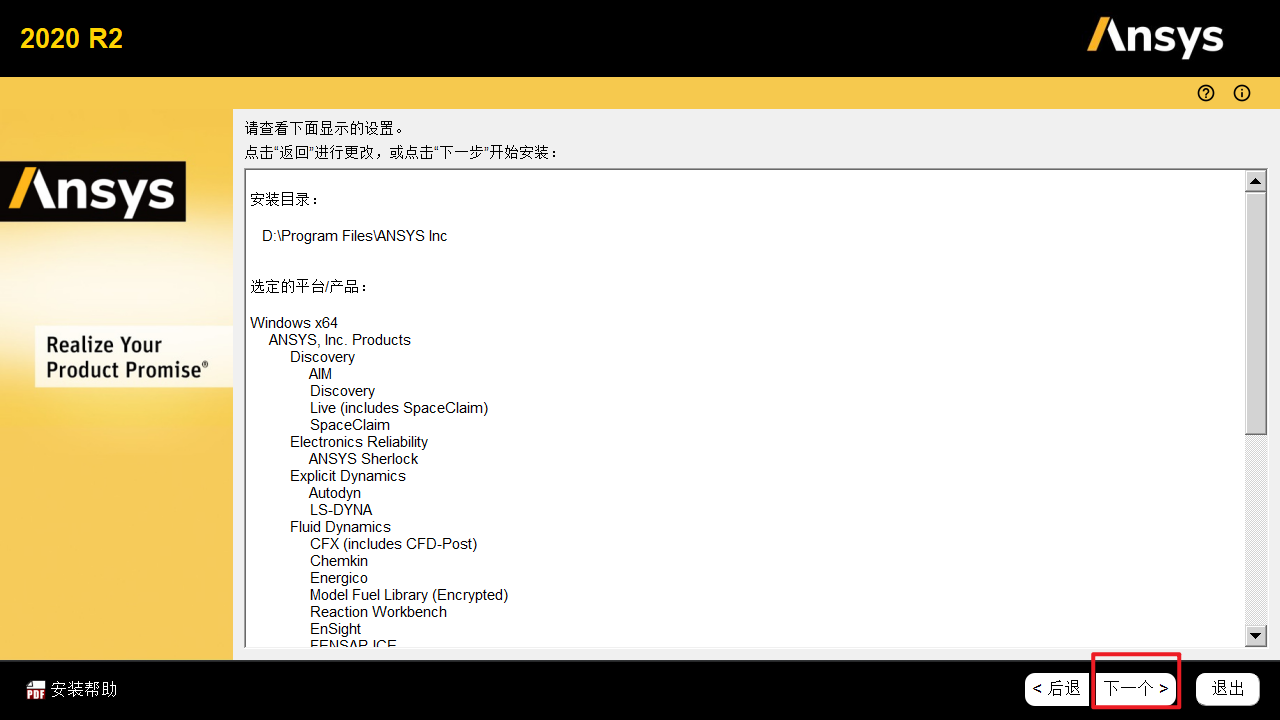Click the SpaceClaim product entry
Image resolution: width=1280 pixels, height=720 pixels.
pyautogui.click(x=350, y=425)
